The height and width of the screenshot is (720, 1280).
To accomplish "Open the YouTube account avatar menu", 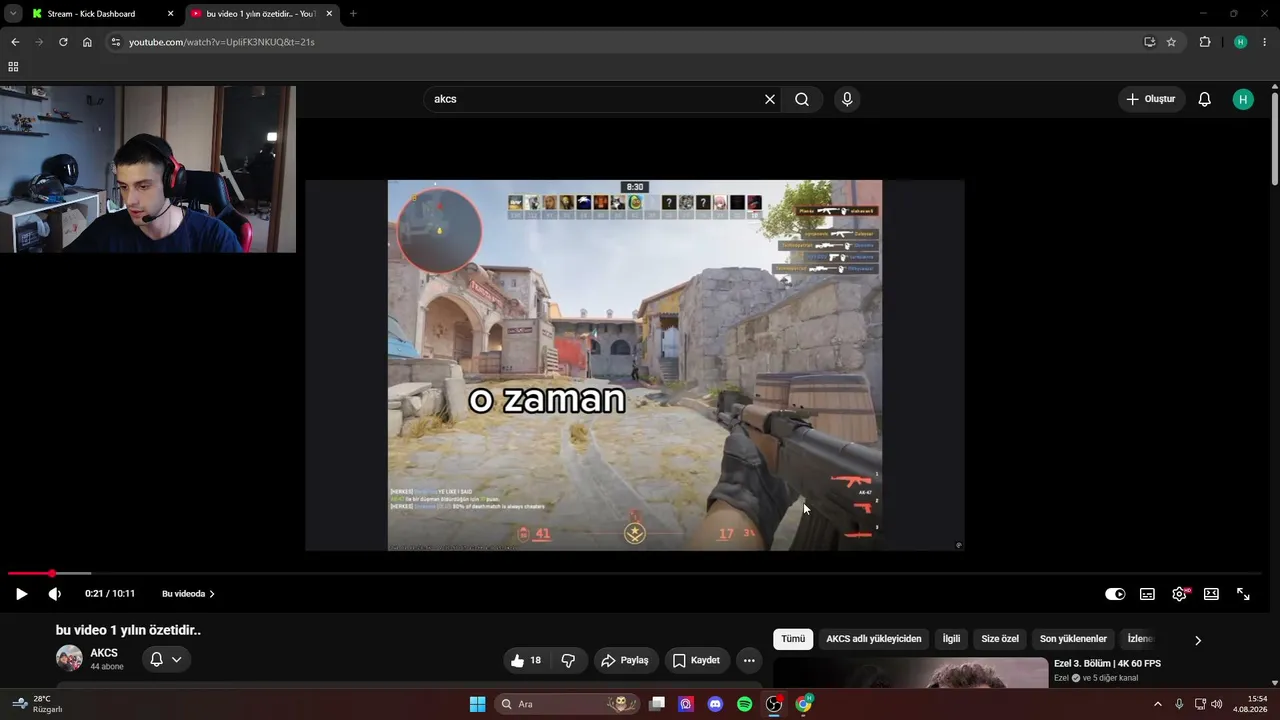I will coord(1243,99).
